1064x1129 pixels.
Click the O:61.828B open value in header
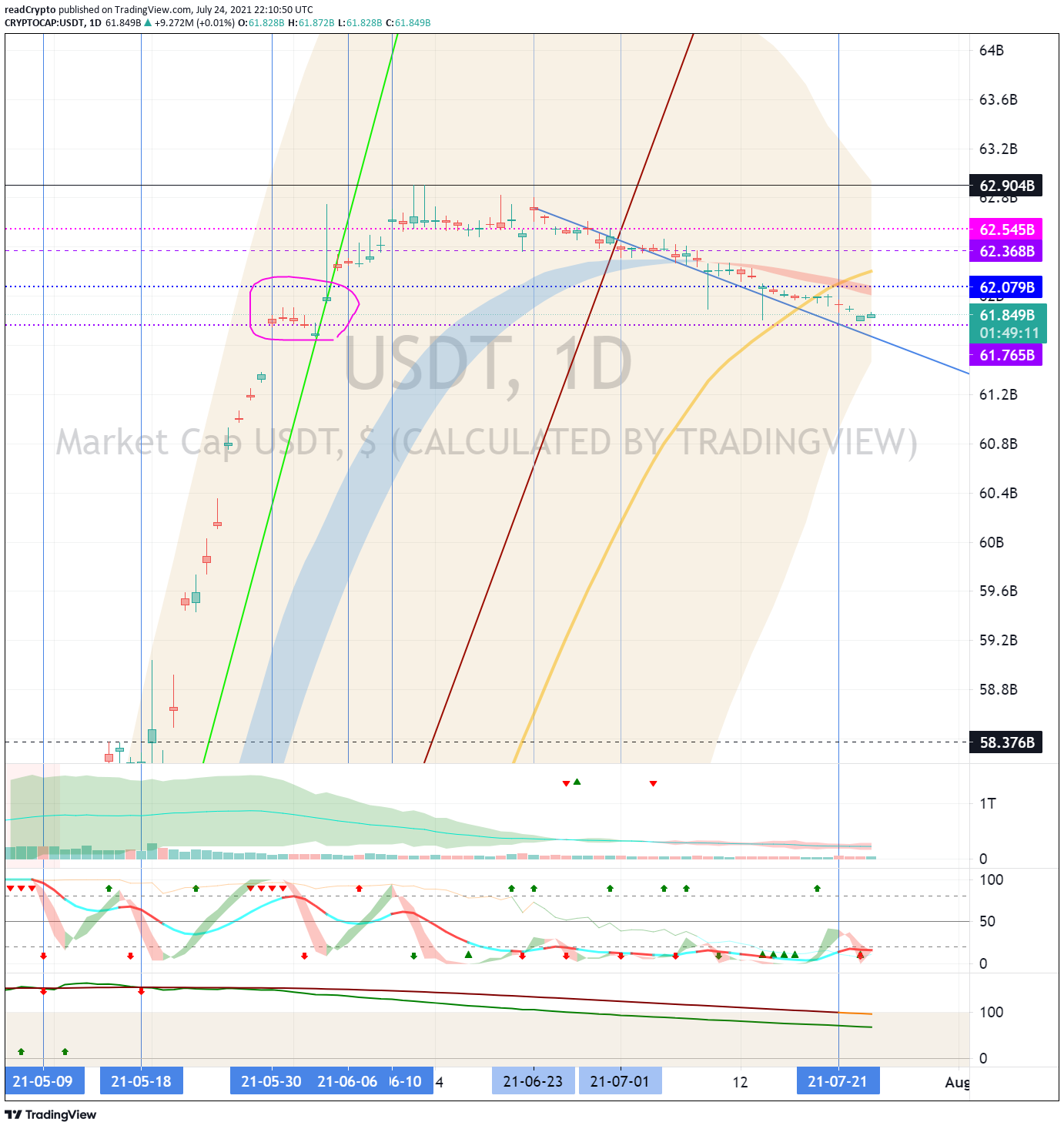[x=261, y=23]
